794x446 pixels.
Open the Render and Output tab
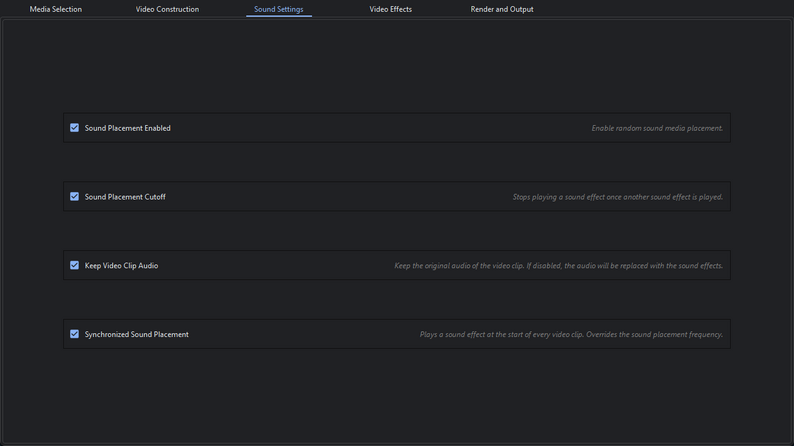pos(502,10)
